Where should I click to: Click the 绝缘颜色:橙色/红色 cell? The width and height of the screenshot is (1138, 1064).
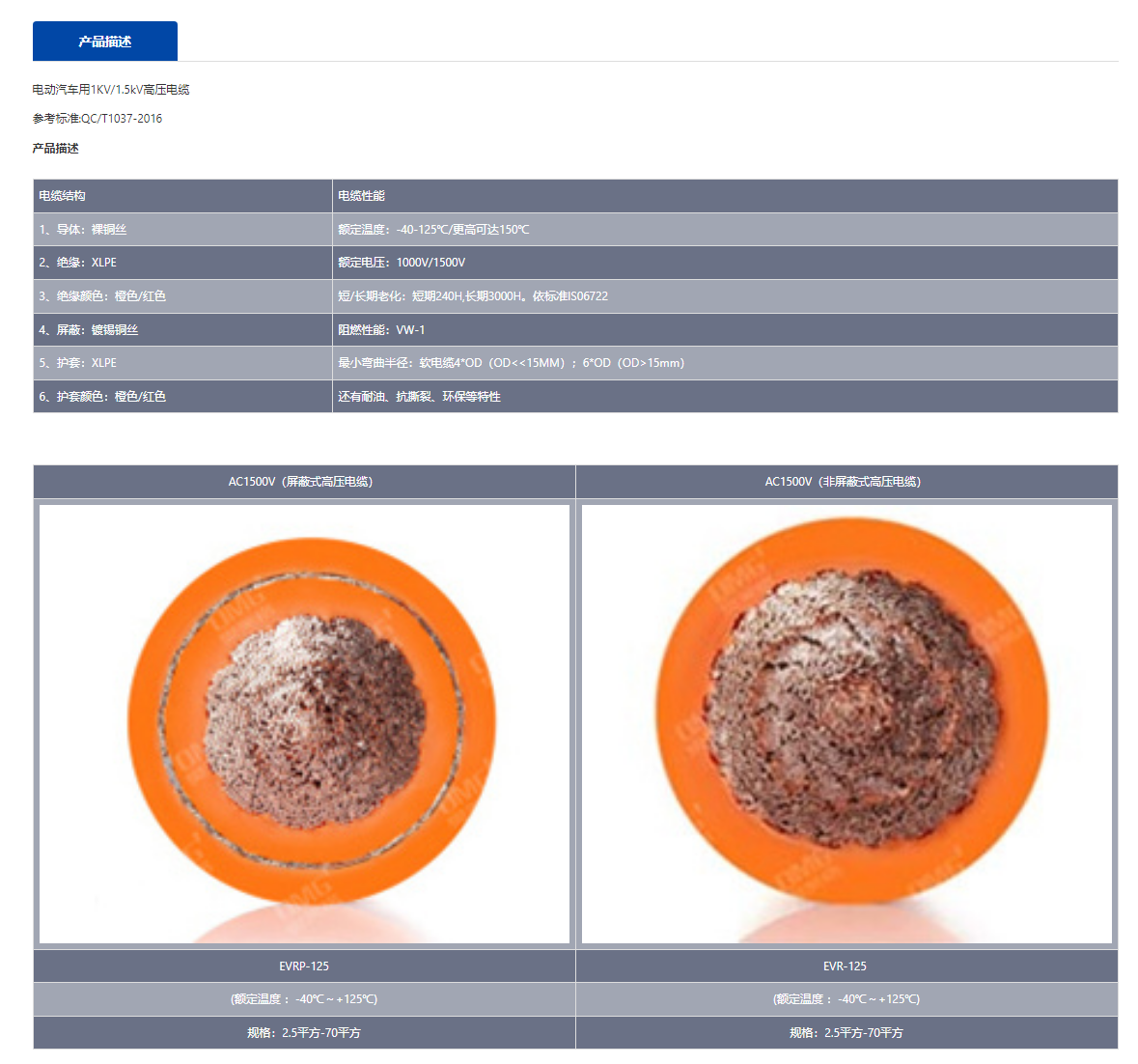(x=102, y=296)
